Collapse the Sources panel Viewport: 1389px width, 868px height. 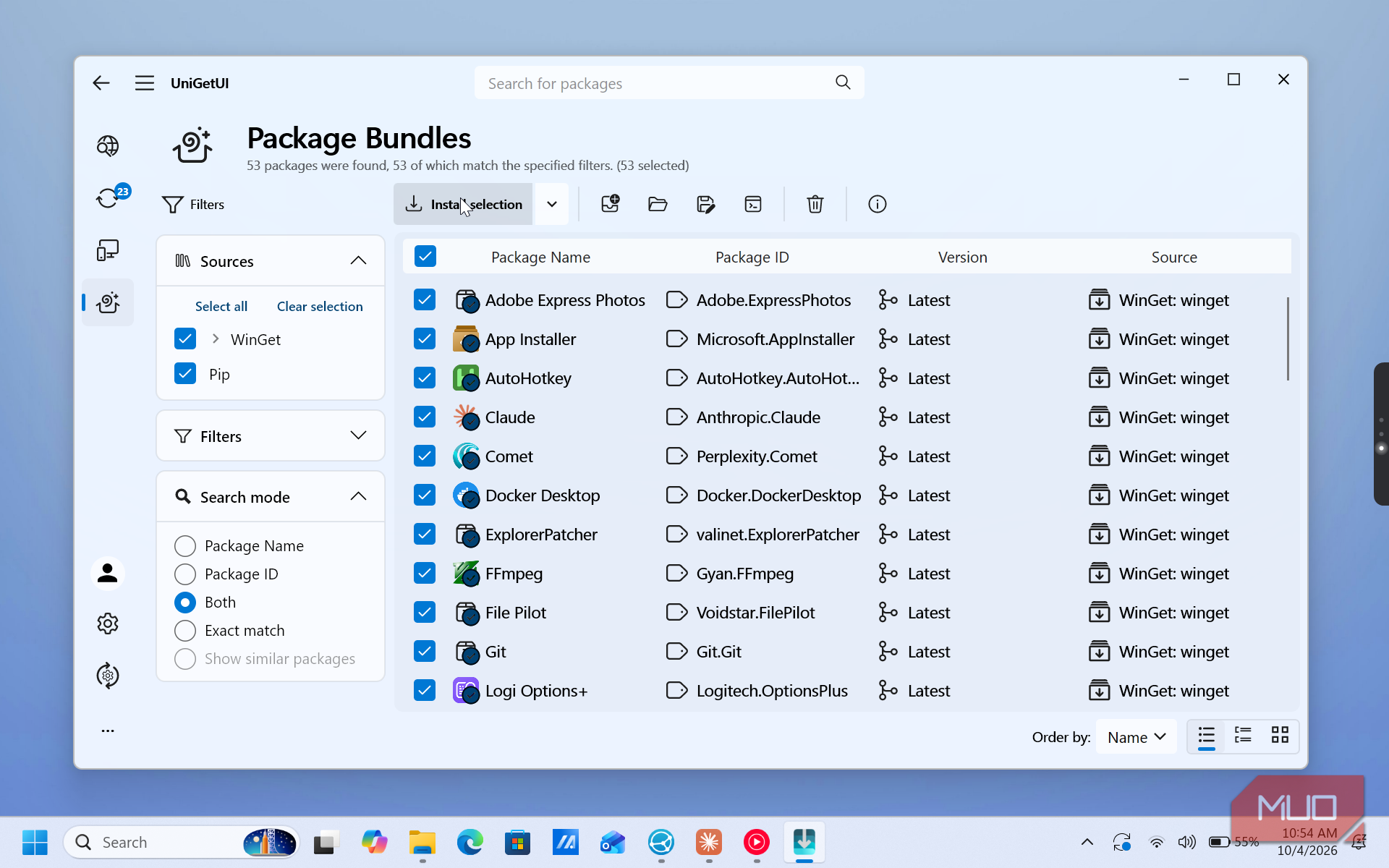358,260
